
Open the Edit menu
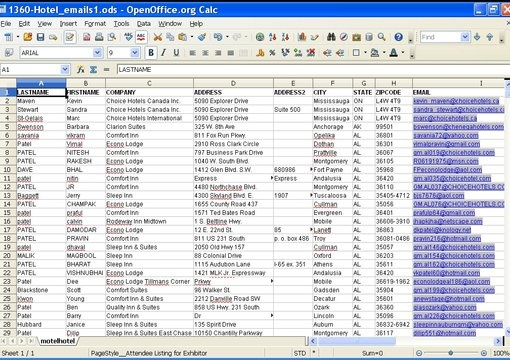pos(24,24)
